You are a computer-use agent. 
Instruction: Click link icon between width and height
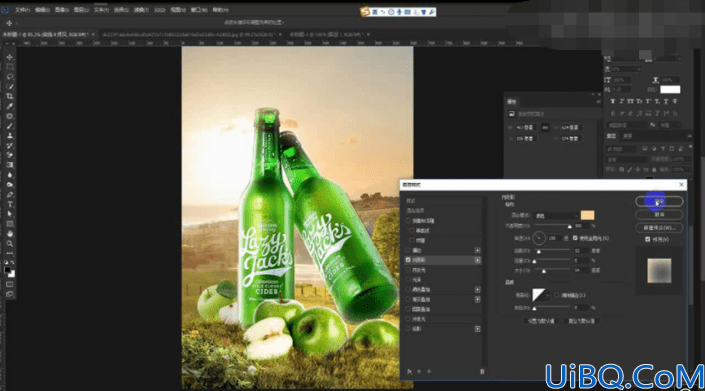545,128
